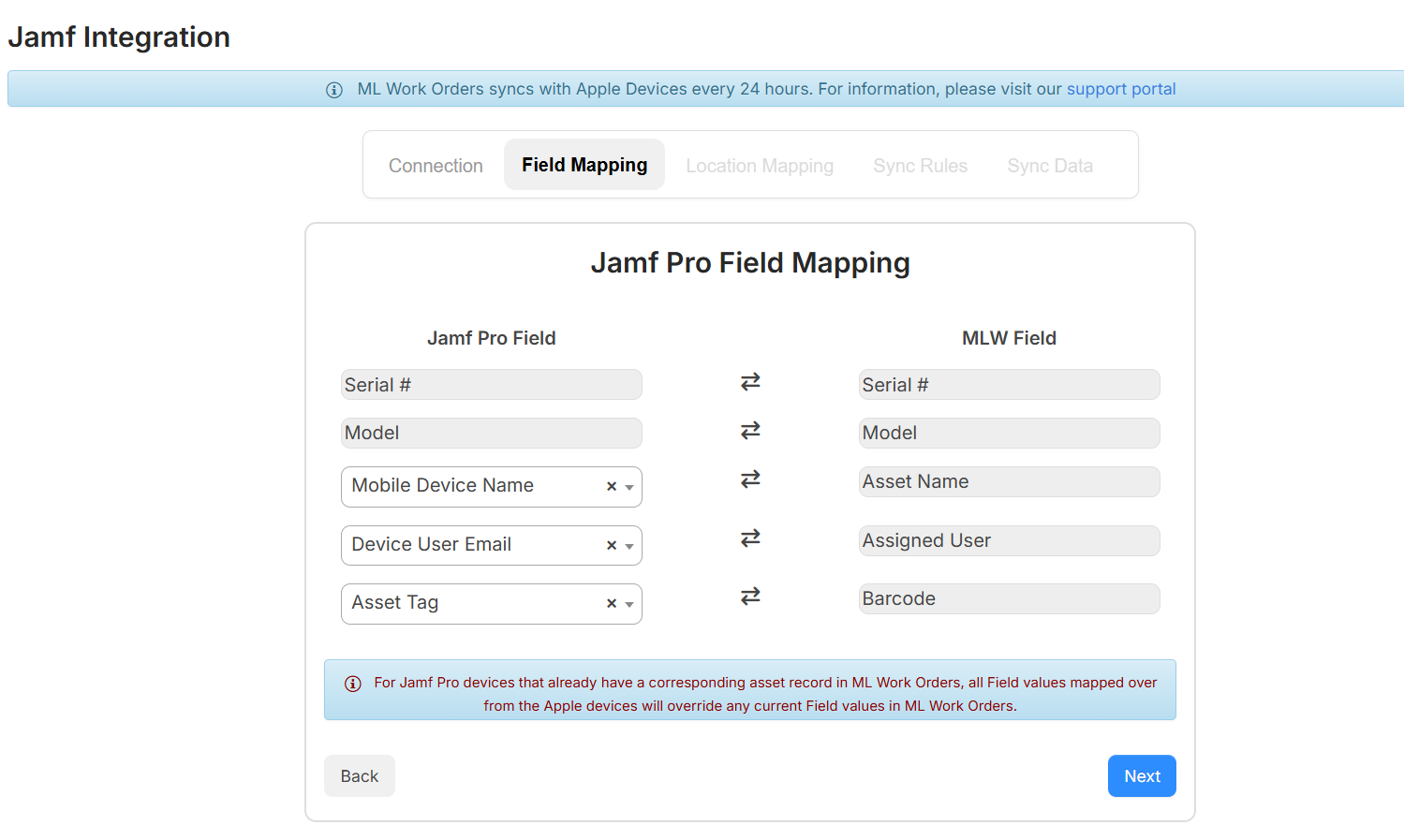Open the Device User Email dropdown
Image resolution: width=1404 pixels, height=840 pixels.
tap(629, 546)
